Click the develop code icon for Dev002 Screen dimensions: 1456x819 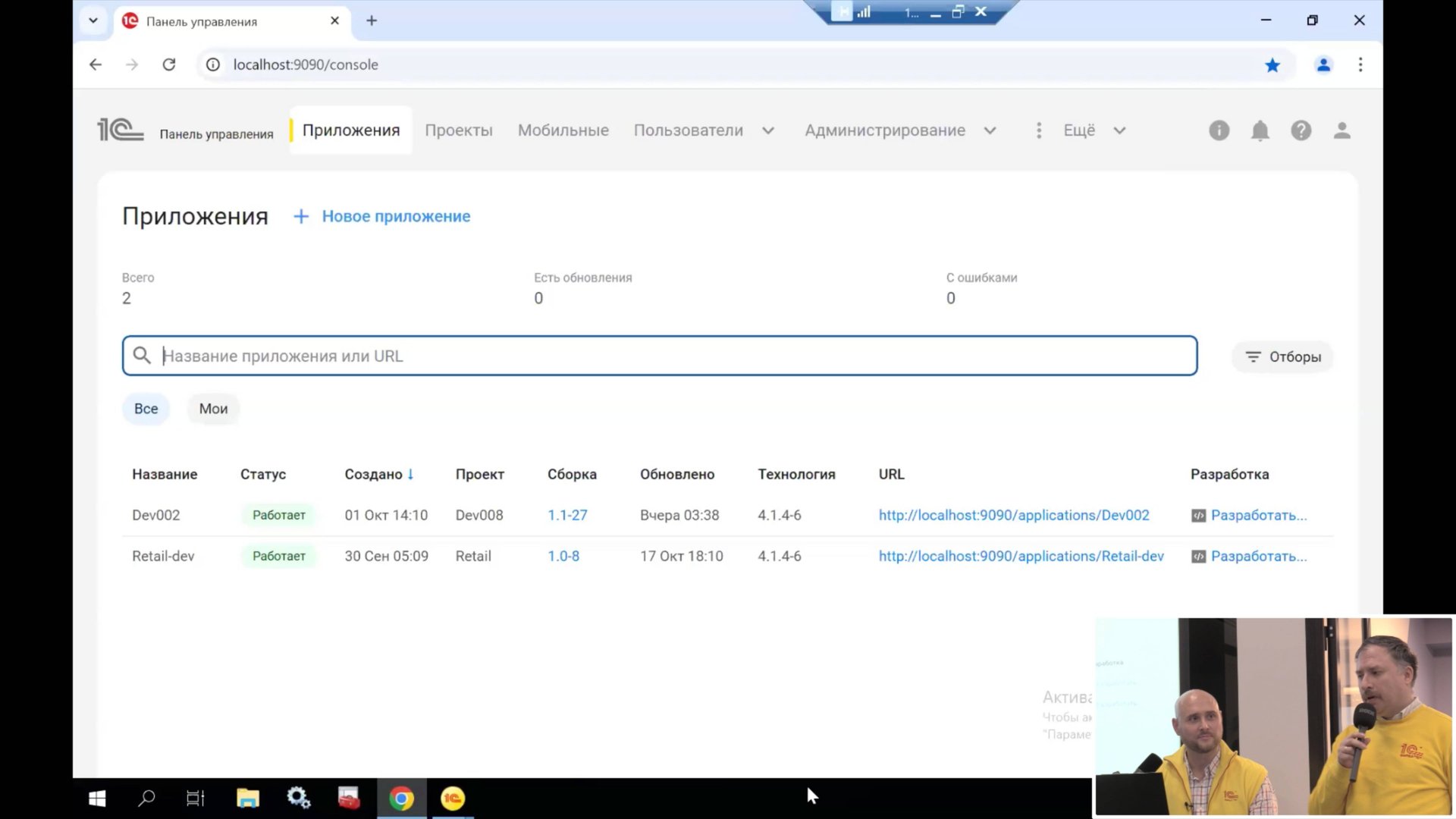click(1198, 516)
